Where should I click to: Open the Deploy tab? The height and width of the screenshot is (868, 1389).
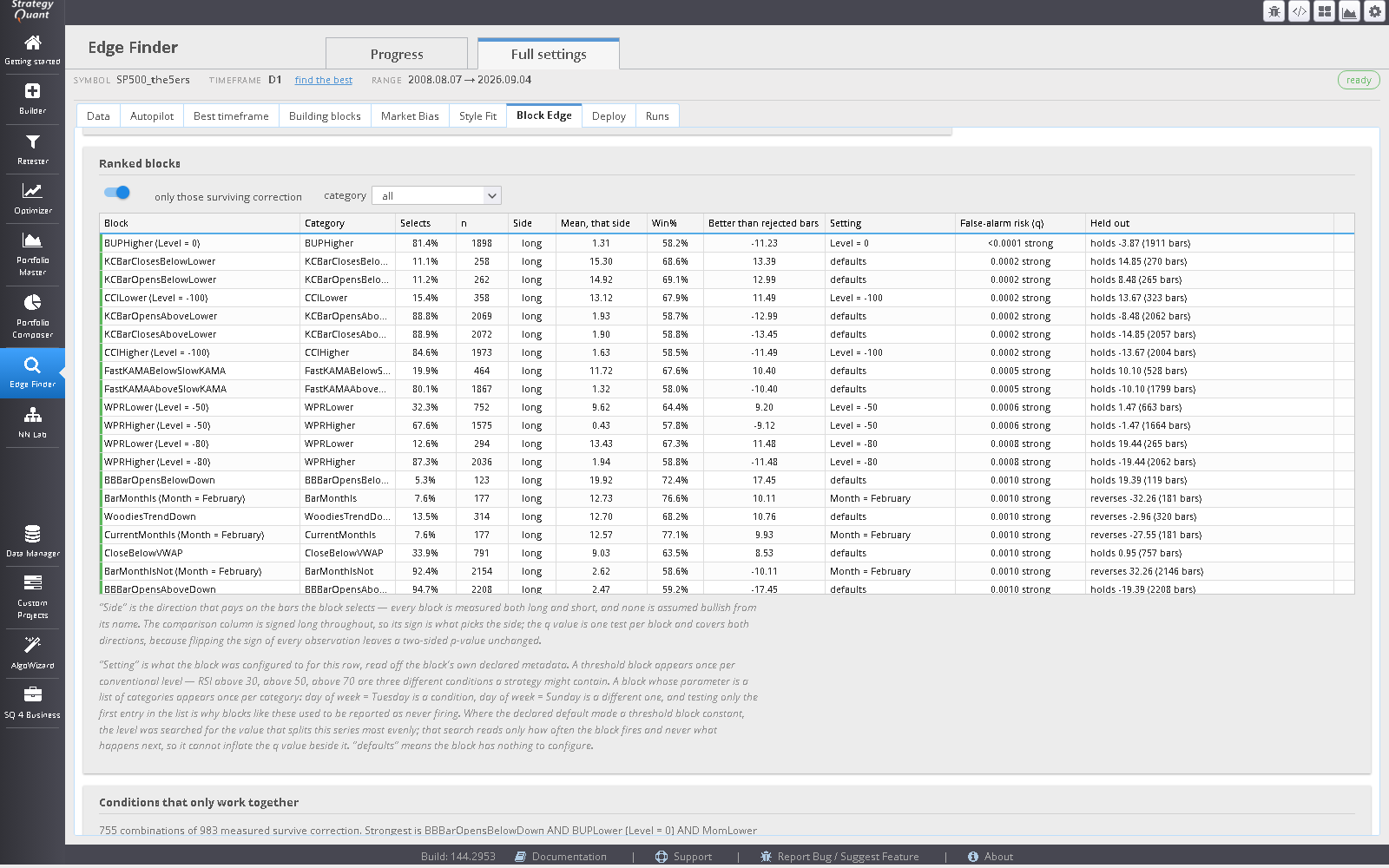[609, 115]
